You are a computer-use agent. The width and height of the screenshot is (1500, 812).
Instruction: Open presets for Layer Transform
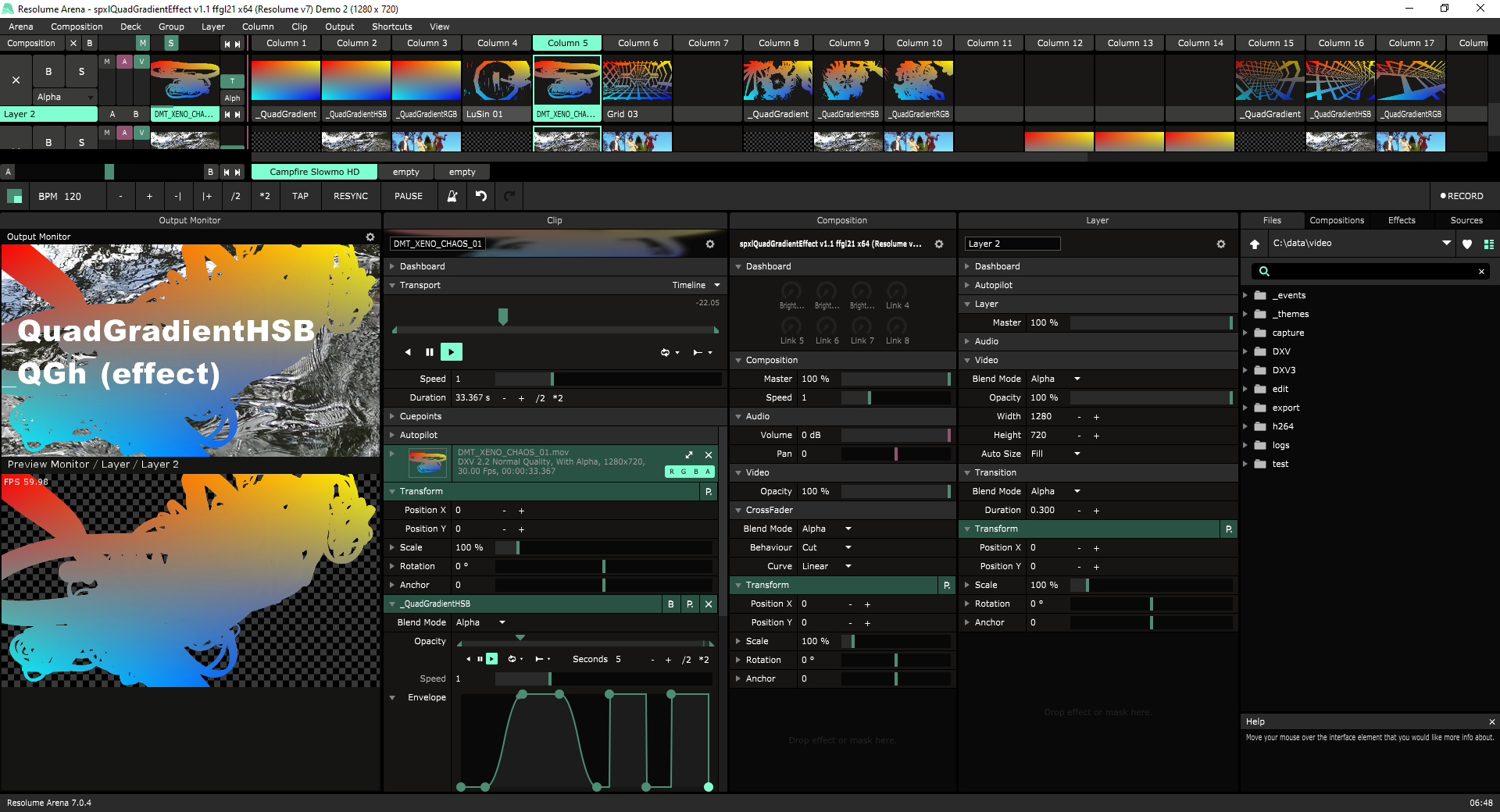(1229, 529)
